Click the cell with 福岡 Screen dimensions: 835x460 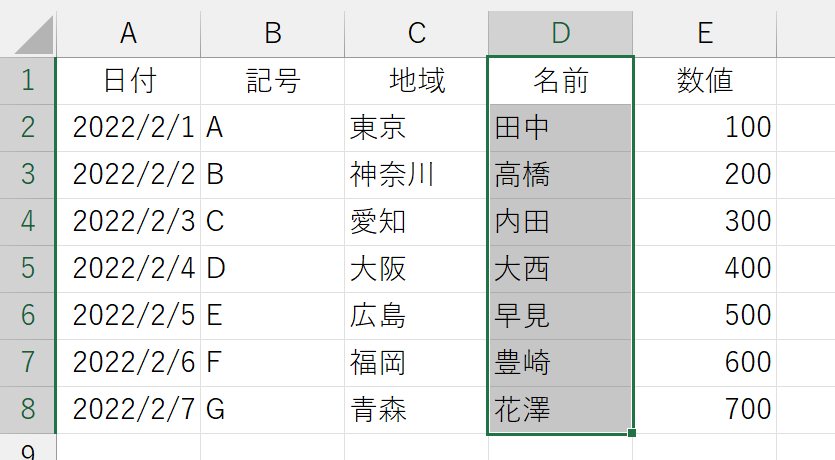pos(416,363)
